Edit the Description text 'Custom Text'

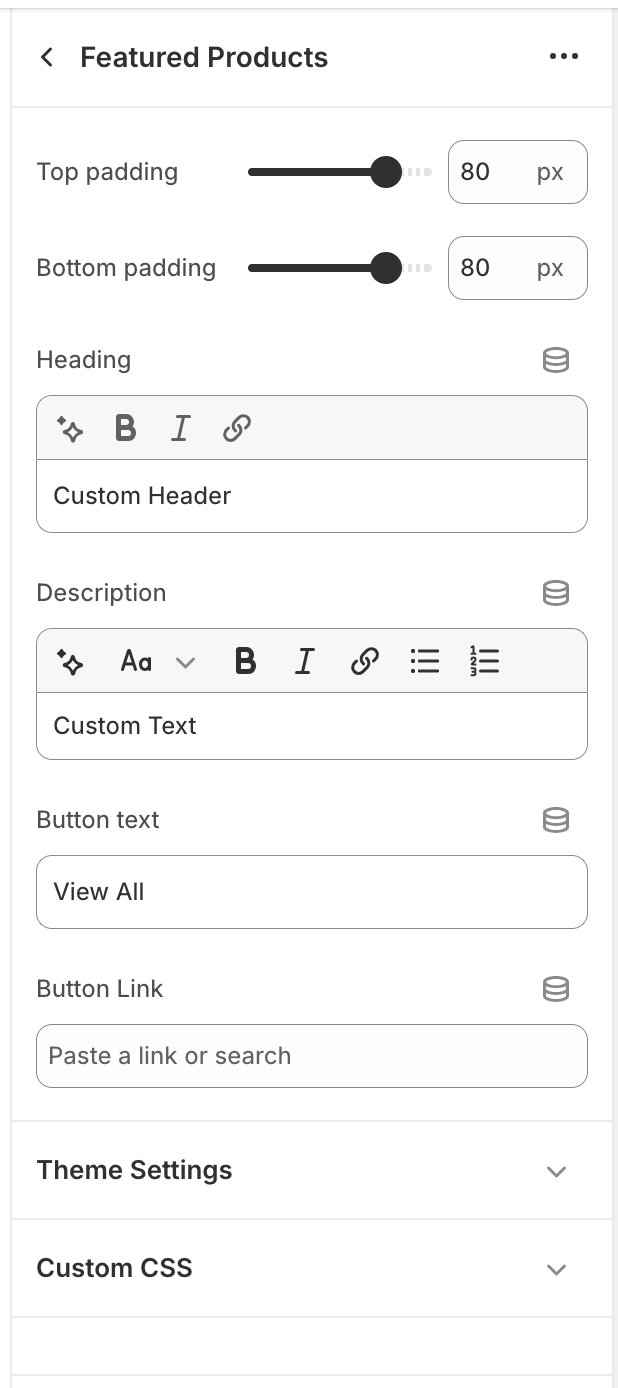[x=312, y=726]
